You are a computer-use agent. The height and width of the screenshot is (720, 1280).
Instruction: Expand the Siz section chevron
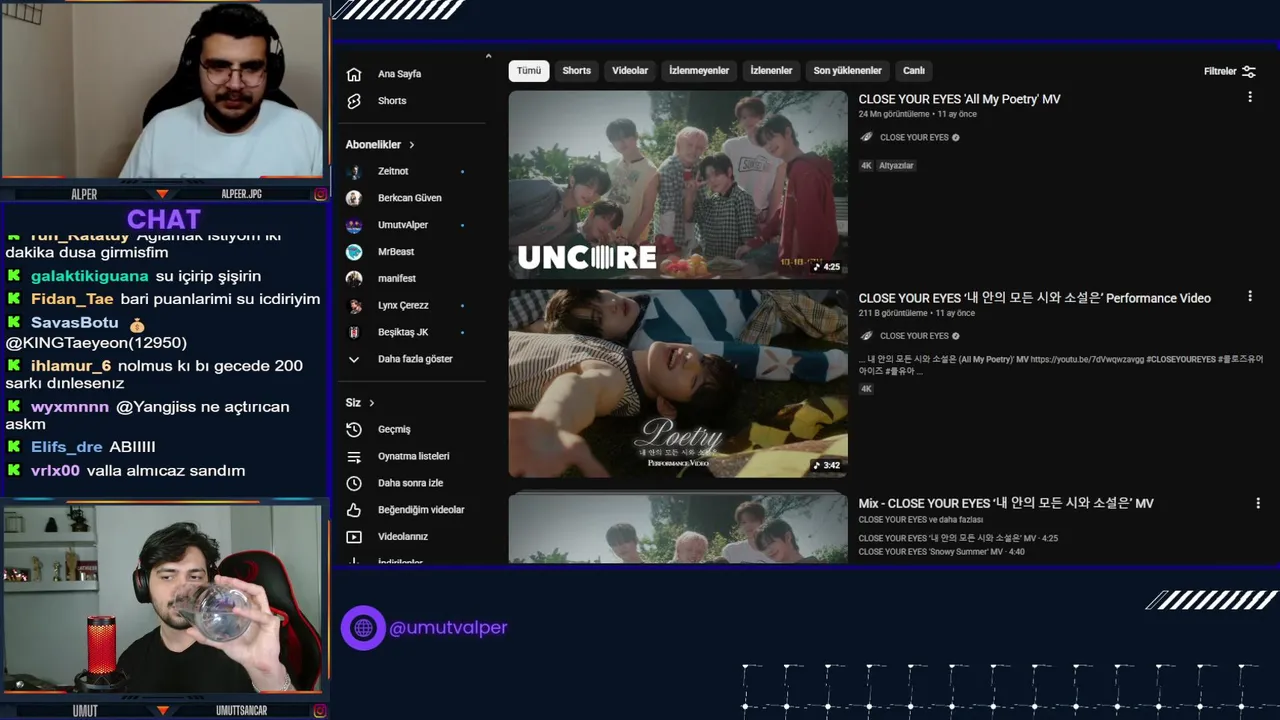(x=371, y=403)
